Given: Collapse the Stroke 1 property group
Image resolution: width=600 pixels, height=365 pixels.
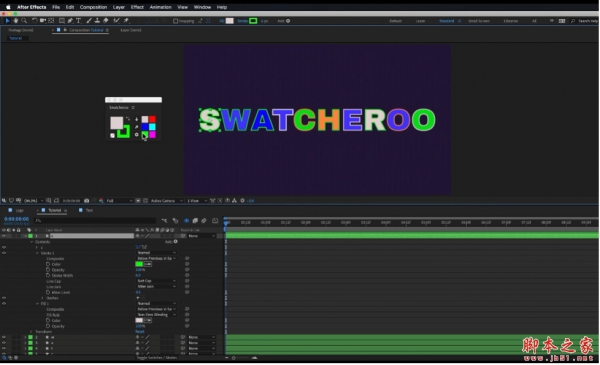Looking at the screenshot, I should click(x=37, y=253).
